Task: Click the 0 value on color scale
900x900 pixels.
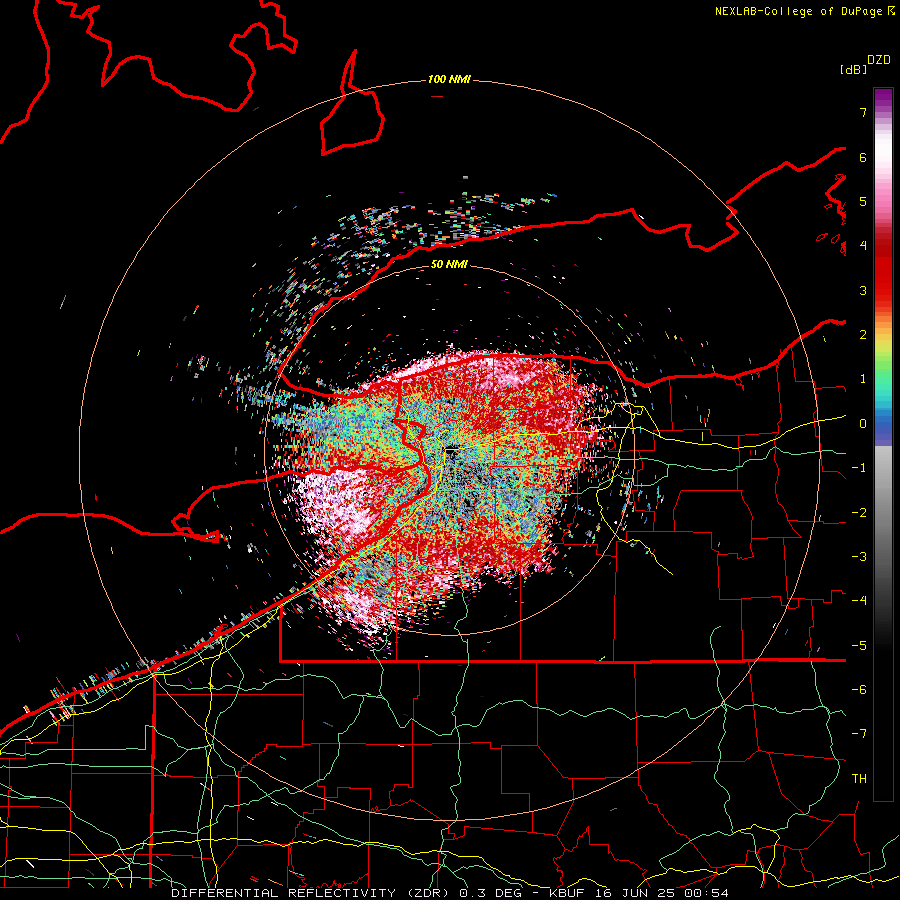Action: pos(863,424)
